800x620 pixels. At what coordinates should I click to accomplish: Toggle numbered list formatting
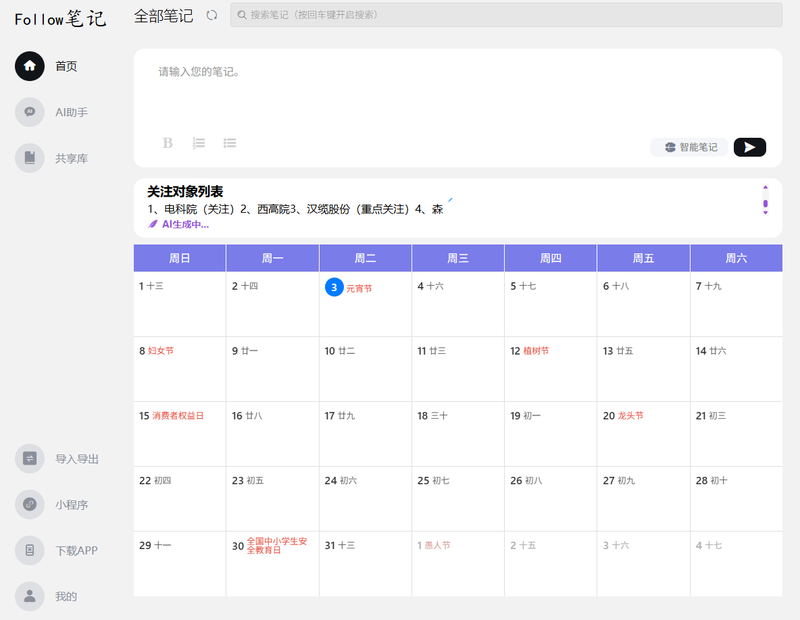tap(199, 143)
